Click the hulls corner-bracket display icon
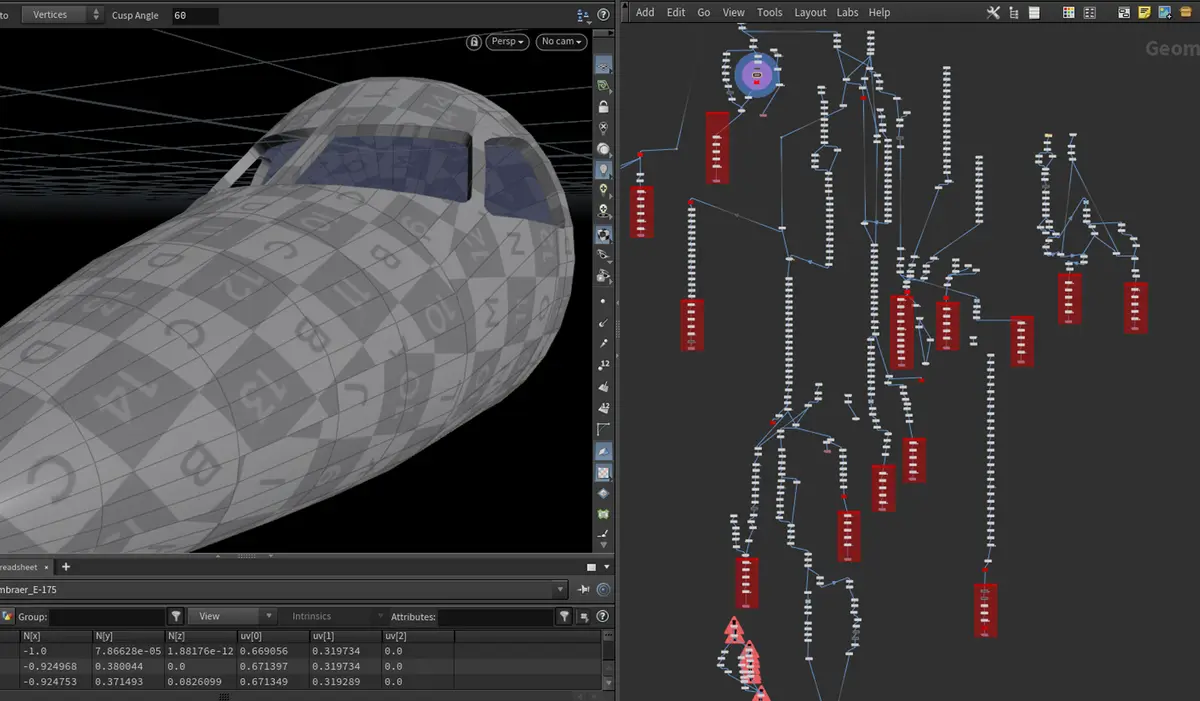 [604, 429]
